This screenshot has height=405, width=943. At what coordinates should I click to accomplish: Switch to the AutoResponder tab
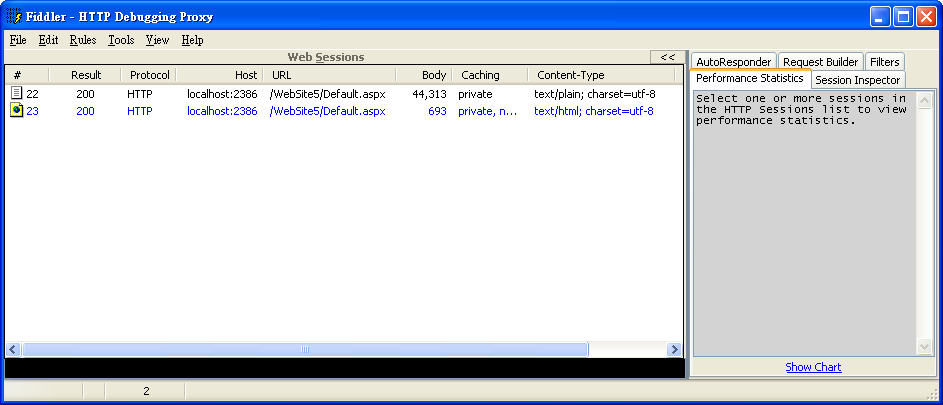734,62
